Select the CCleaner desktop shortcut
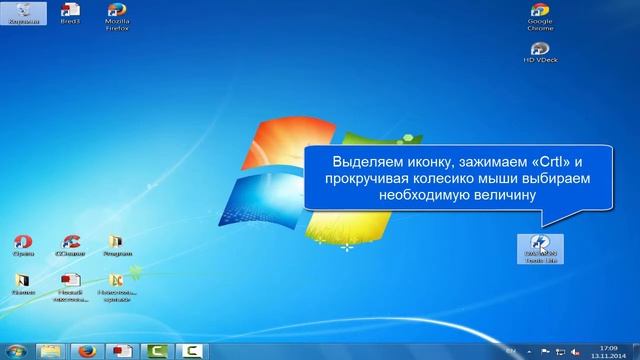 point(70,245)
